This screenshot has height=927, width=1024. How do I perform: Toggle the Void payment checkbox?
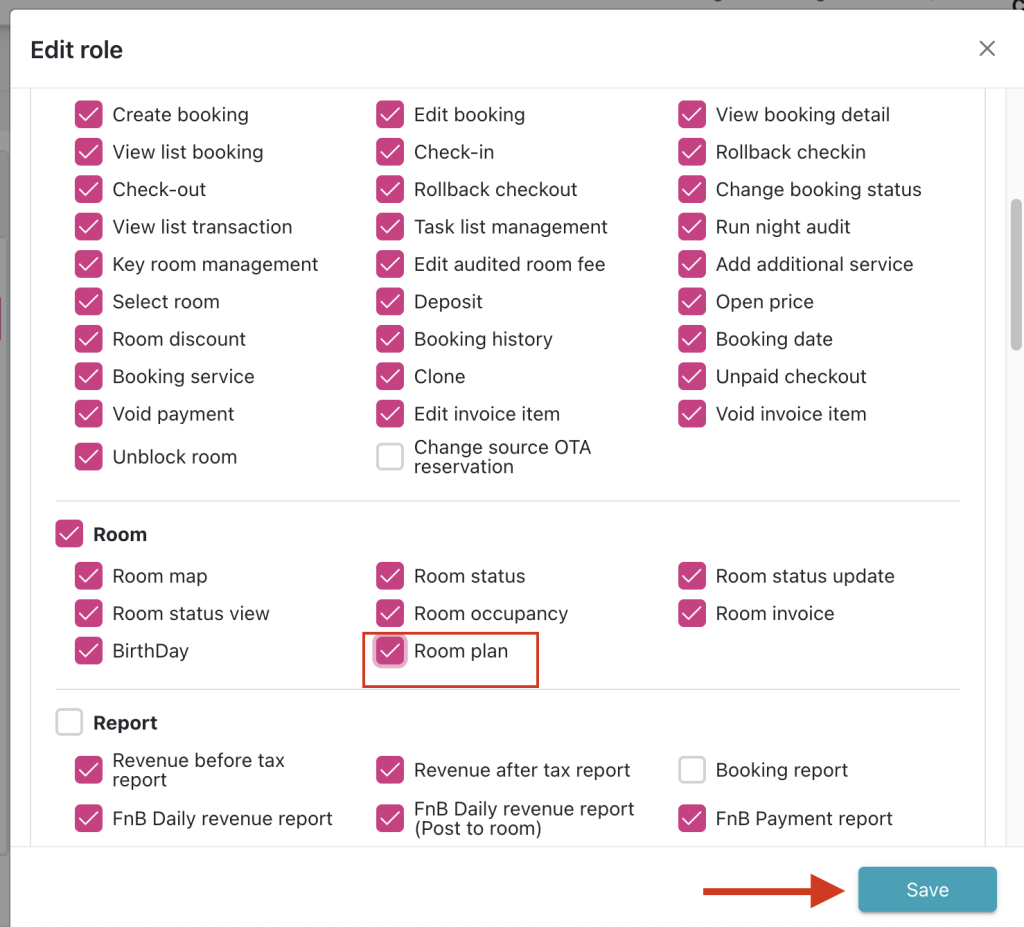click(x=89, y=414)
